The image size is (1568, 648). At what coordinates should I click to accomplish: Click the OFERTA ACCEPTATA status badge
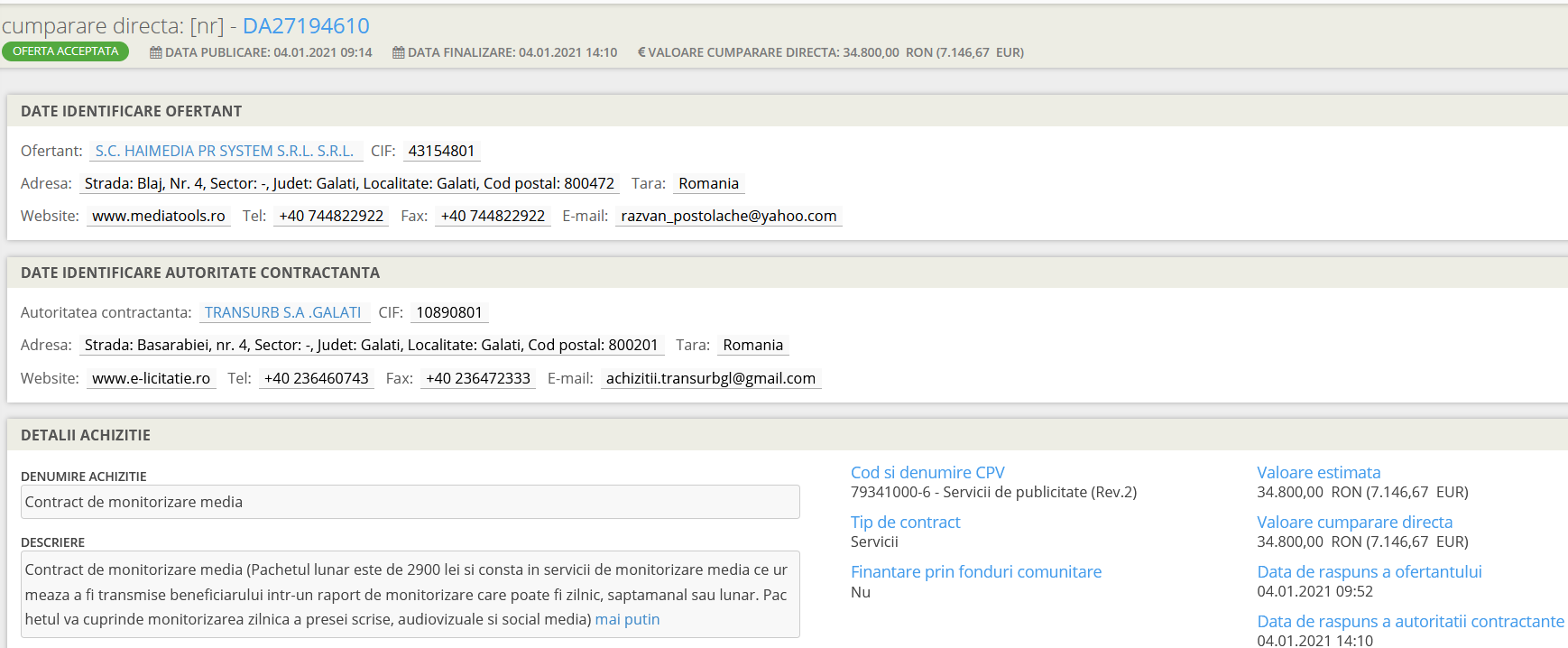(x=65, y=51)
